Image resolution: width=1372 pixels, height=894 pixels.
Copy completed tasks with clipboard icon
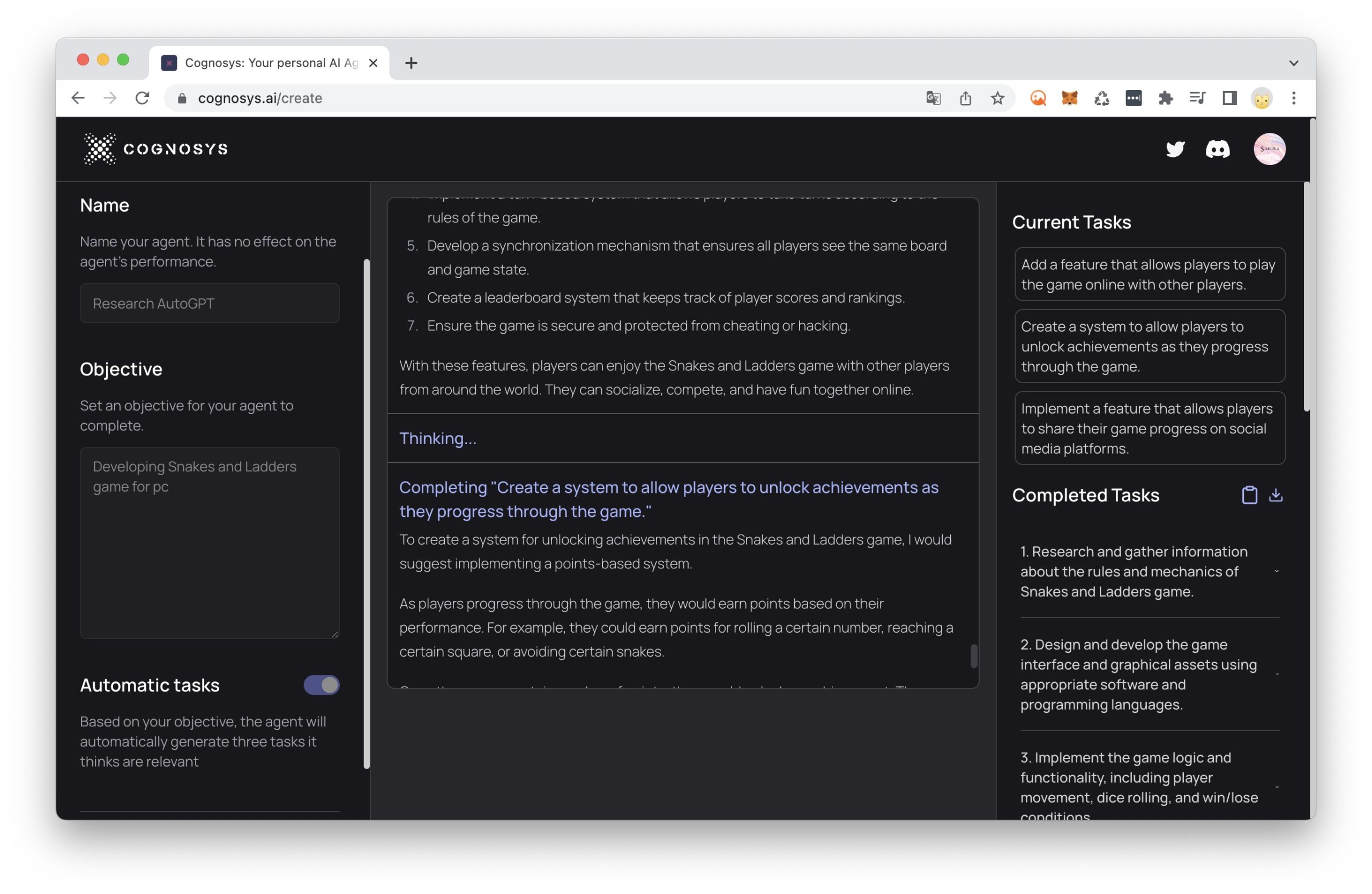(1249, 495)
